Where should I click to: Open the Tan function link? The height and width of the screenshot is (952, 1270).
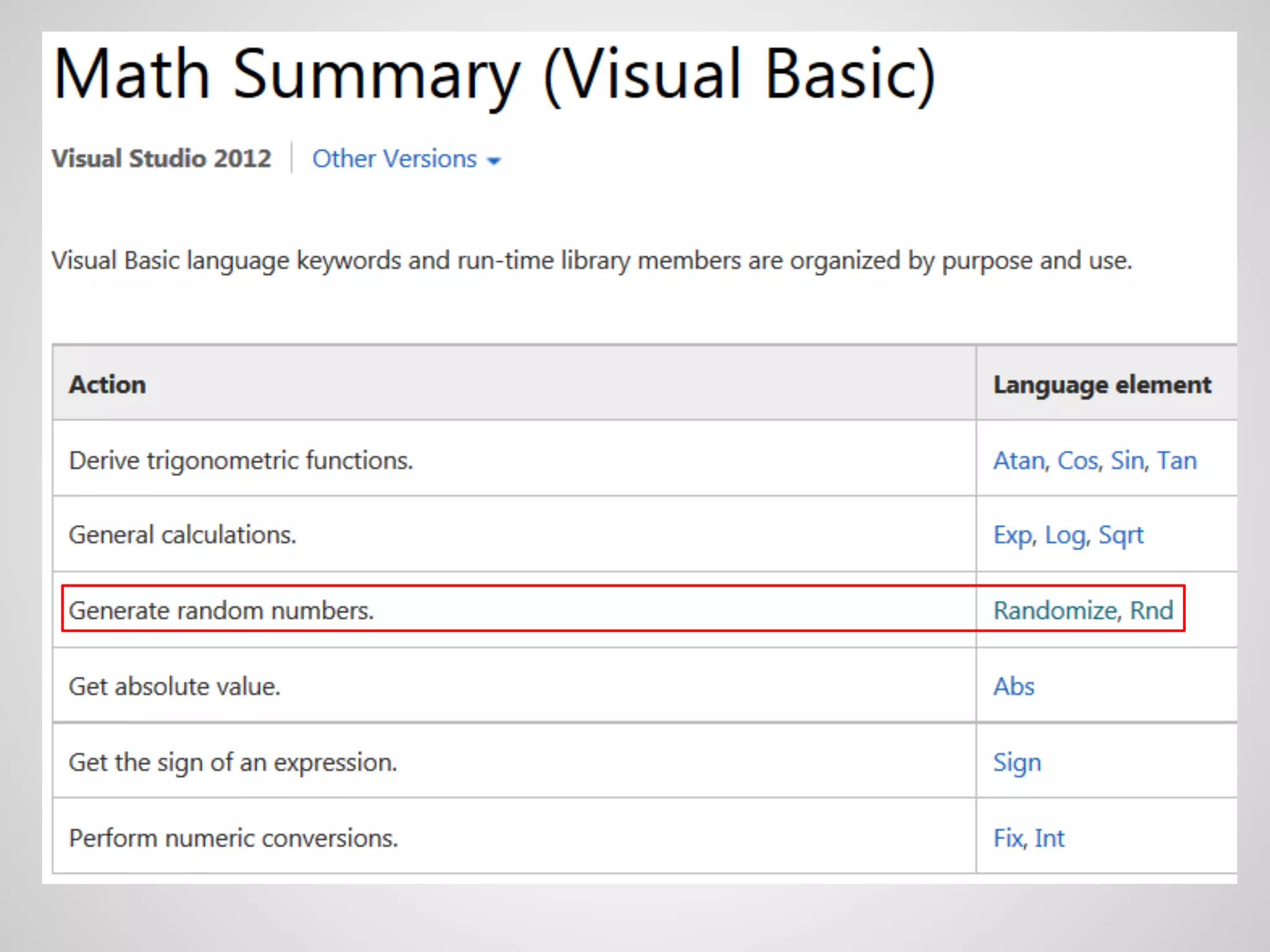click(1176, 461)
